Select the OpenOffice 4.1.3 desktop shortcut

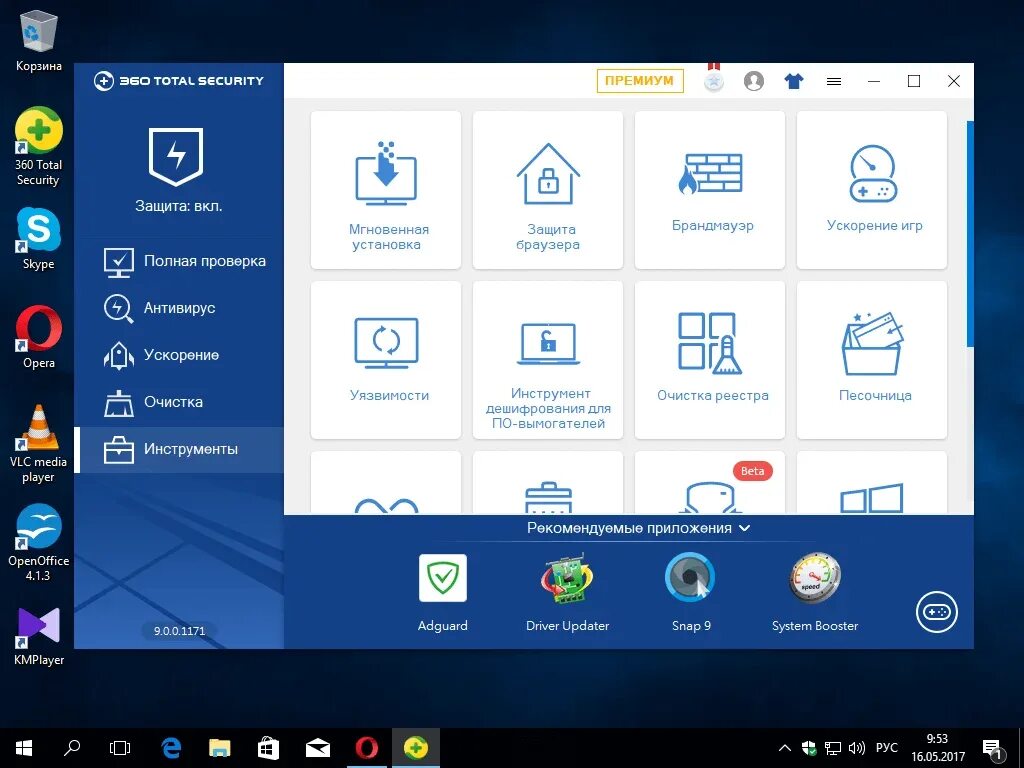(x=39, y=543)
